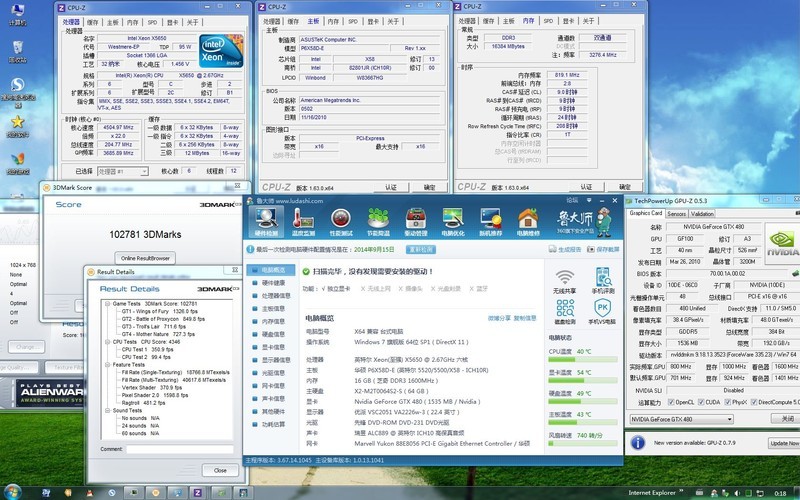Click the OK button in the middle CPU-Z window
The height and width of the screenshot is (500, 800).
click(430, 187)
